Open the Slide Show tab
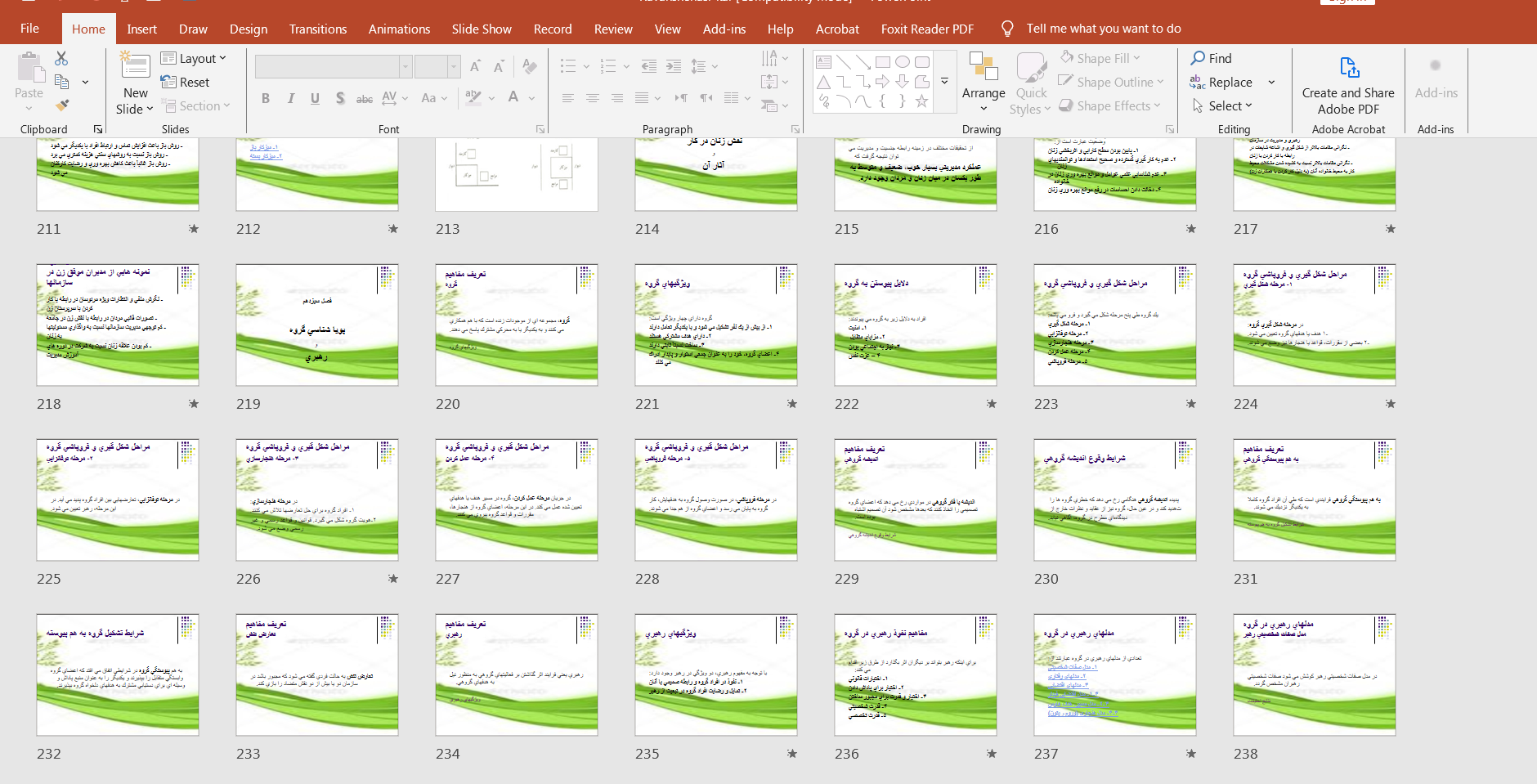 [481, 29]
